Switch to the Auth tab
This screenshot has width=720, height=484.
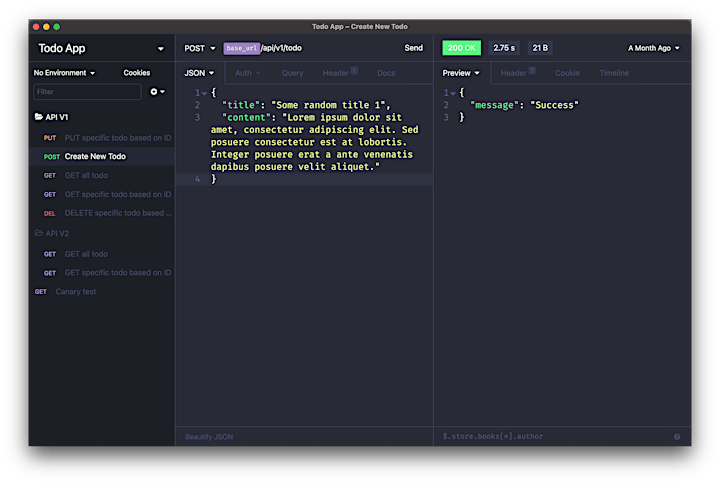[x=247, y=73]
